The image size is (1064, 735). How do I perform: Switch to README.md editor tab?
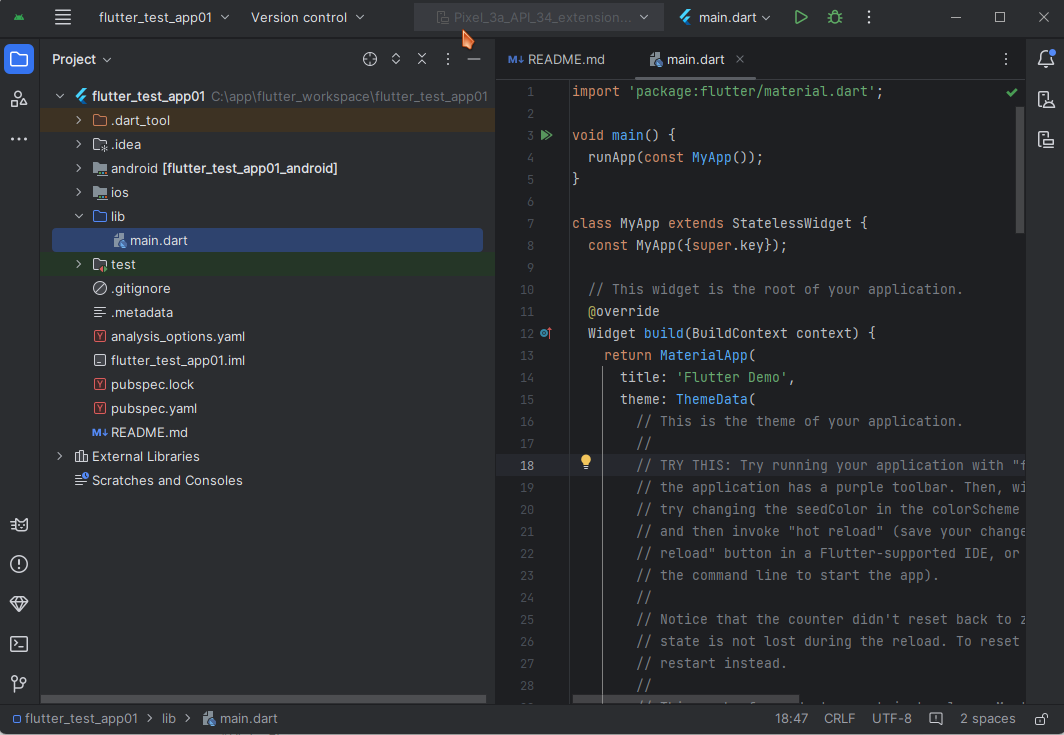coord(556,59)
